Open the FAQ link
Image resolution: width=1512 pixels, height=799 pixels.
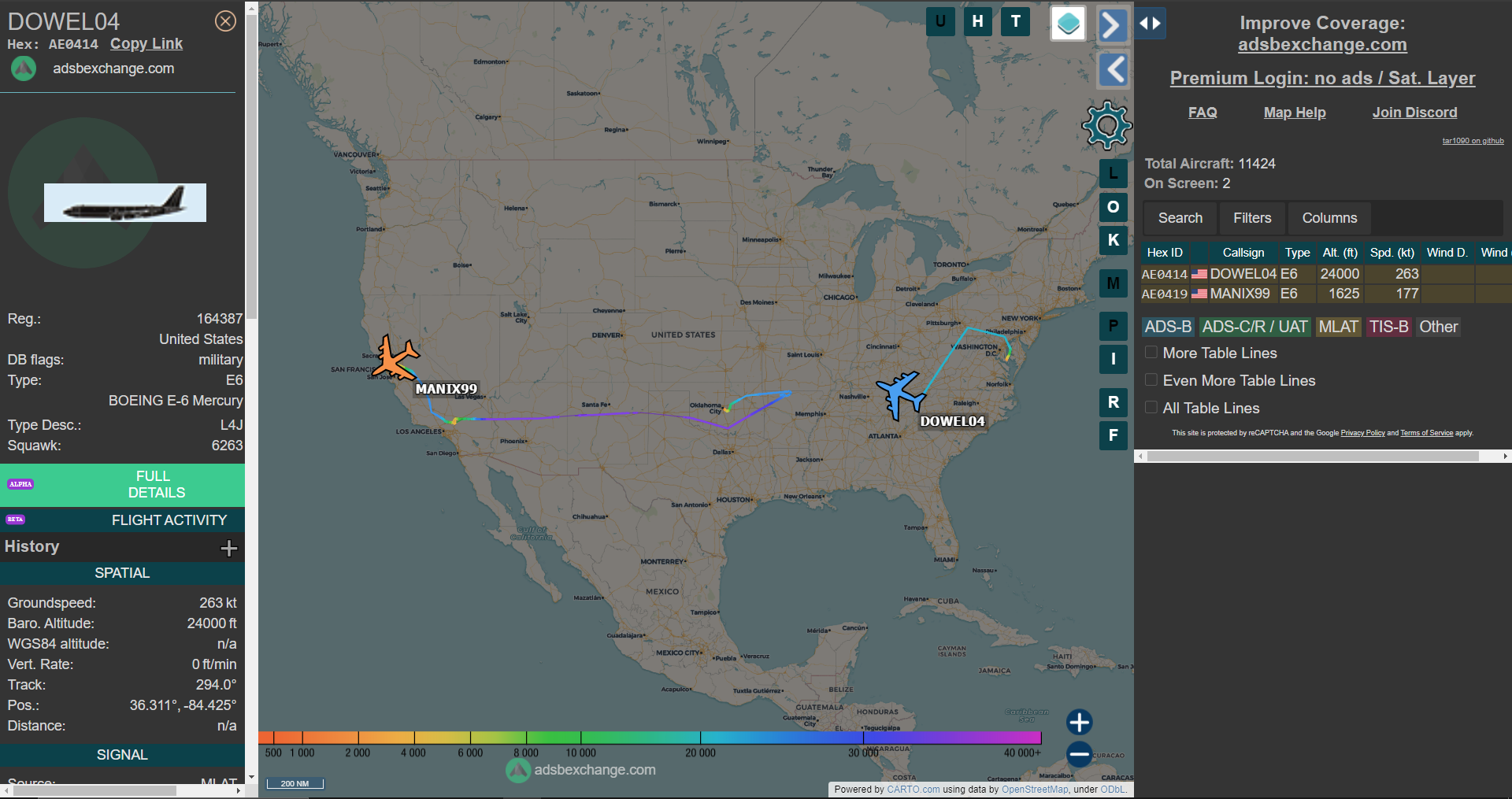(1203, 113)
